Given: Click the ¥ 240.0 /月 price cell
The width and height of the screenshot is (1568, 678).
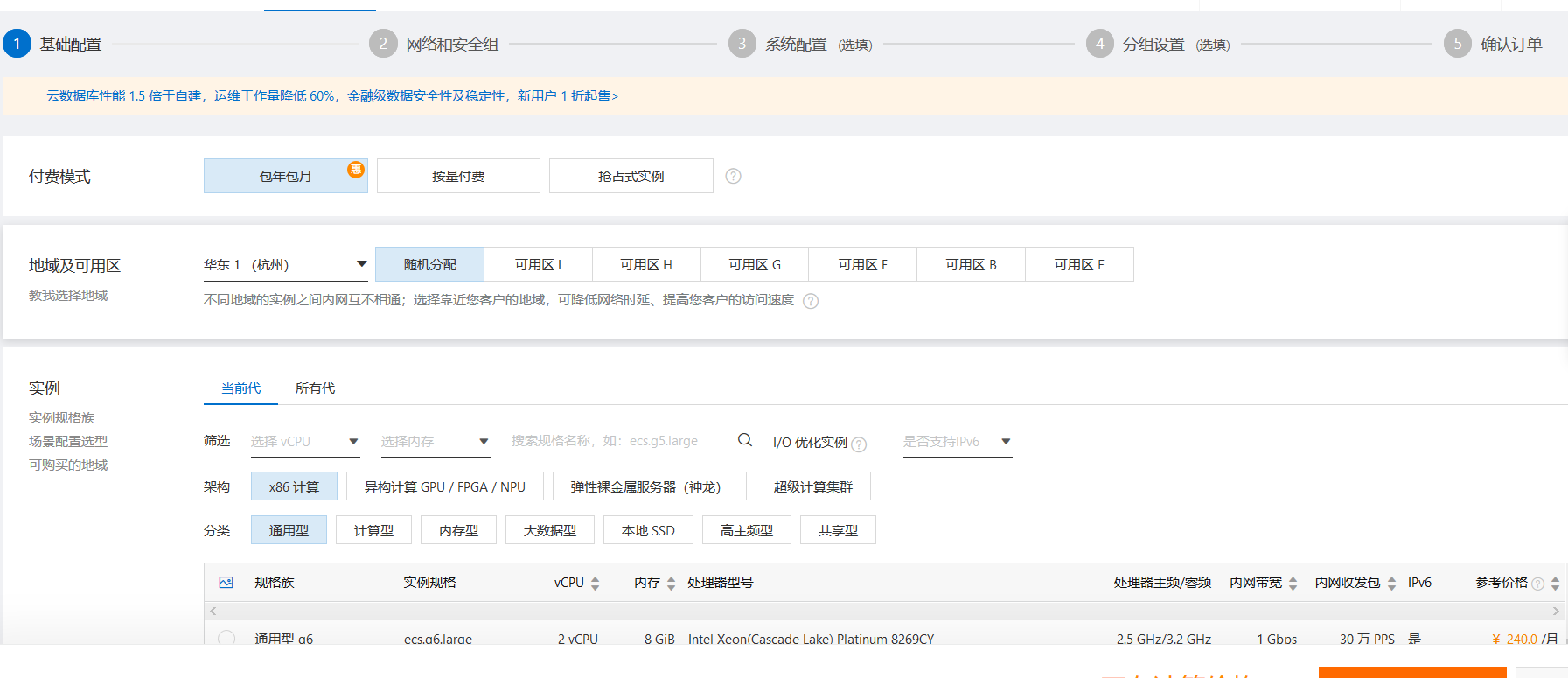Looking at the screenshot, I should pos(1524,639).
